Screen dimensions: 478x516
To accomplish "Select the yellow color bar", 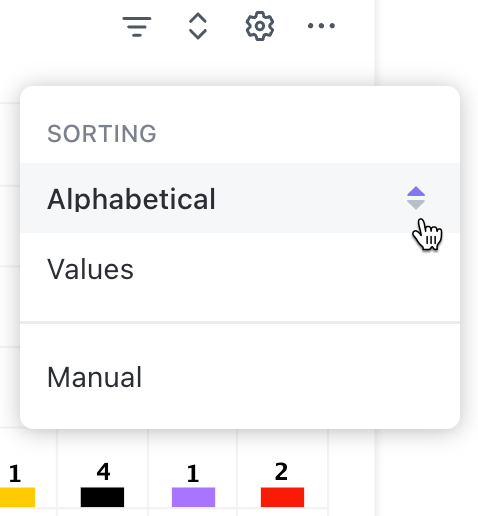I will pos(17,497).
